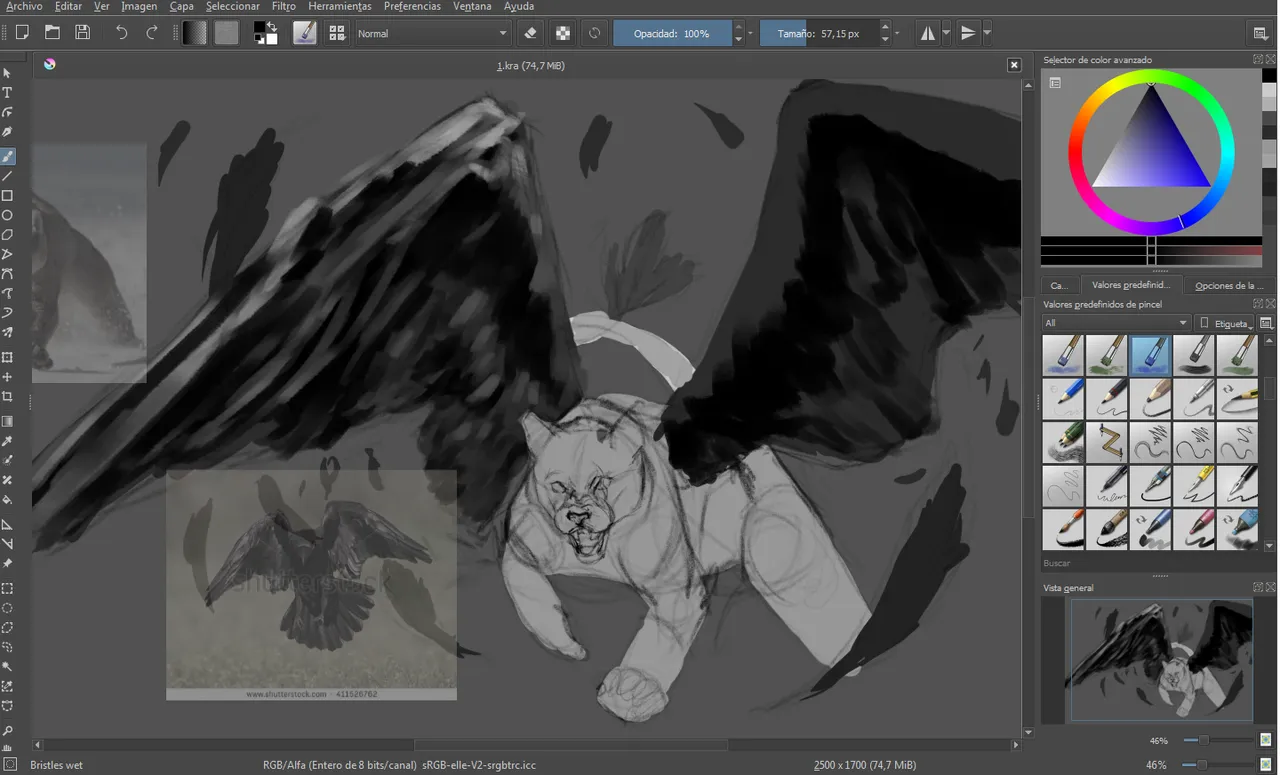Screen dimensions: 1280x775
Task: Open the Archivo menu
Action: pos(24,6)
